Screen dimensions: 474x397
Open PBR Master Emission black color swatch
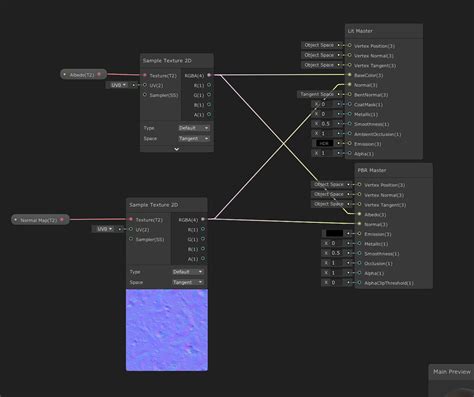click(x=334, y=234)
